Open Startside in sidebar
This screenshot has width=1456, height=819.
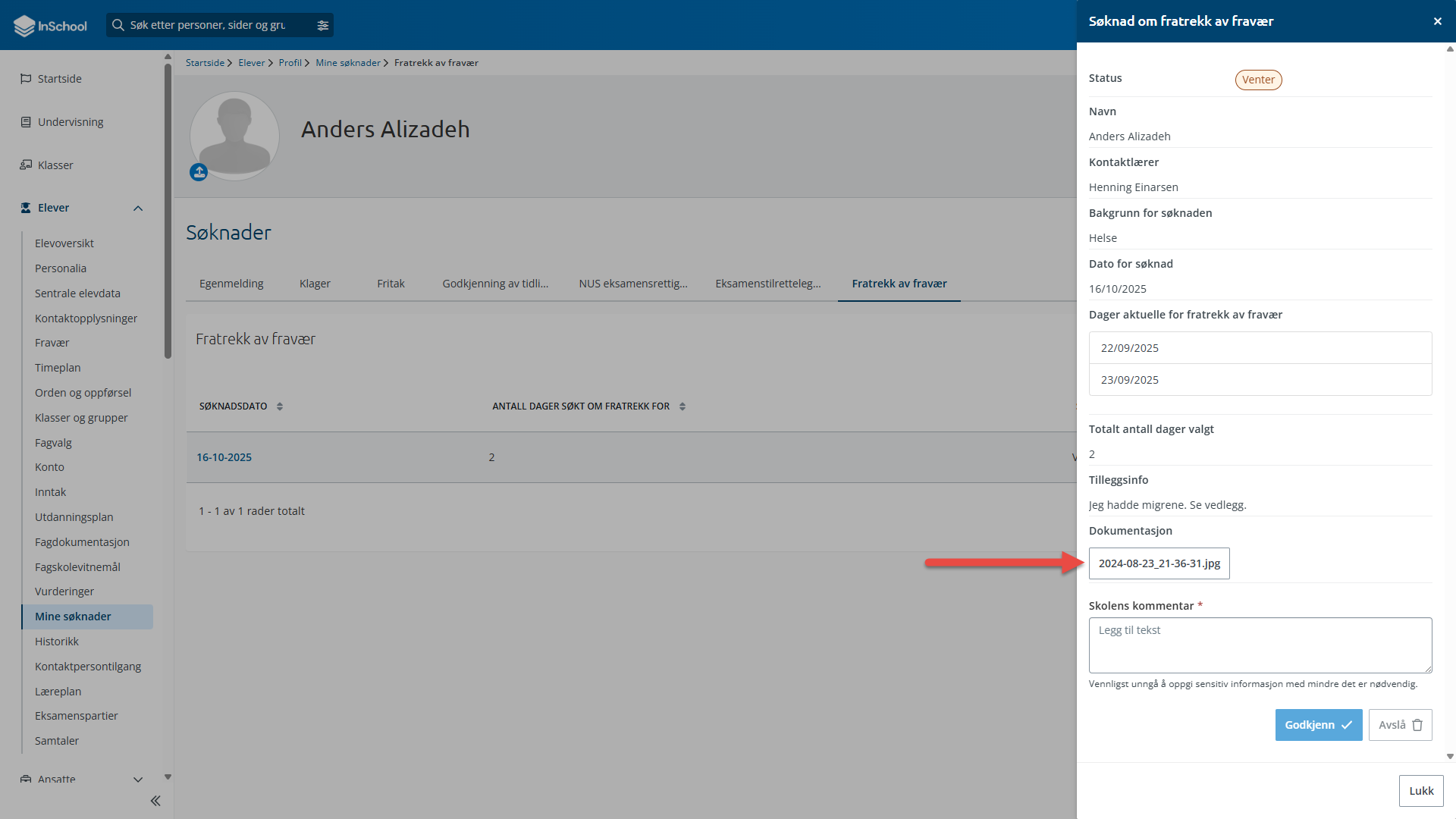coord(60,79)
